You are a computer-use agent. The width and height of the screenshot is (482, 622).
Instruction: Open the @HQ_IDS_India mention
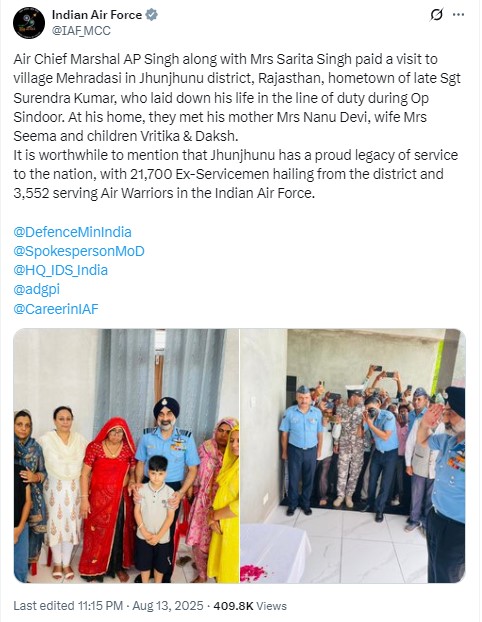(x=60, y=270)
